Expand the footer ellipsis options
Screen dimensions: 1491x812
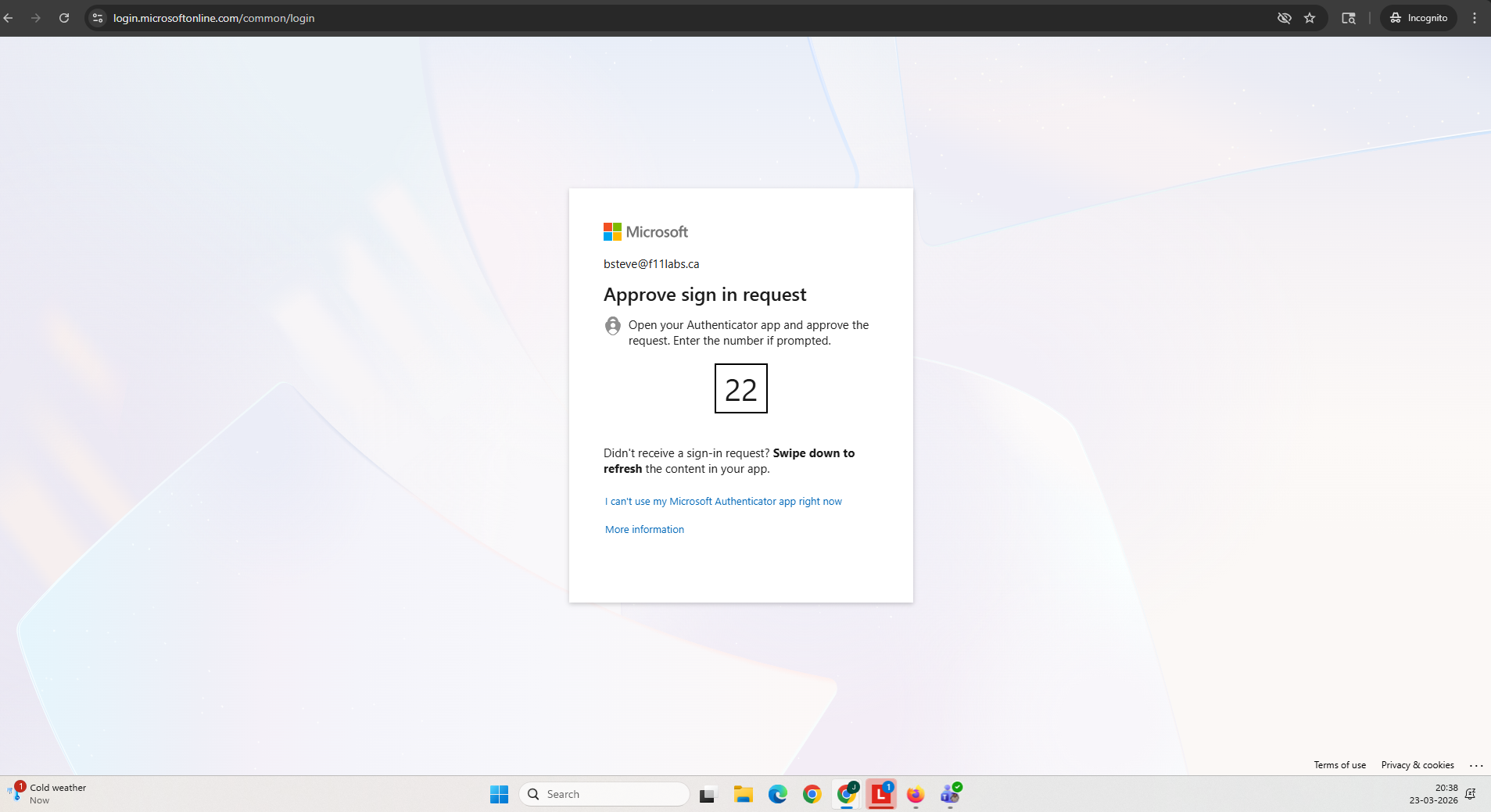tap(1475, 766)
